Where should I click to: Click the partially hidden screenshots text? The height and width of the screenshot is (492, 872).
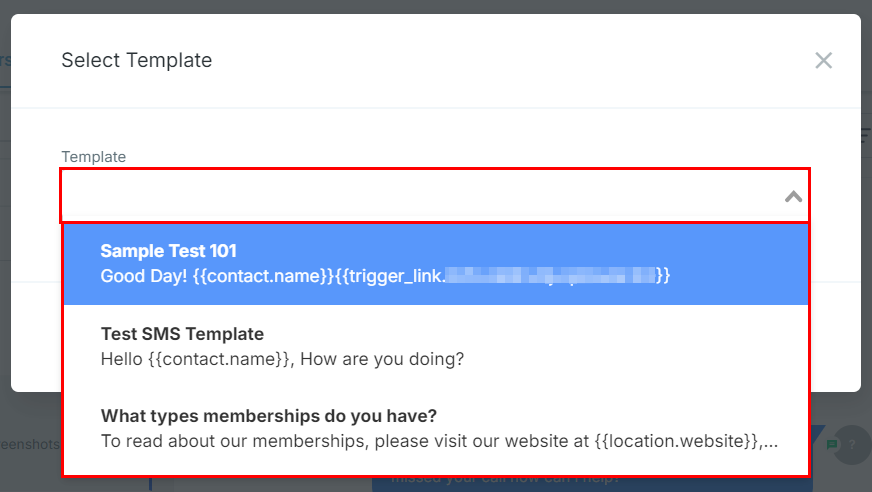click(x=30, y=444)
